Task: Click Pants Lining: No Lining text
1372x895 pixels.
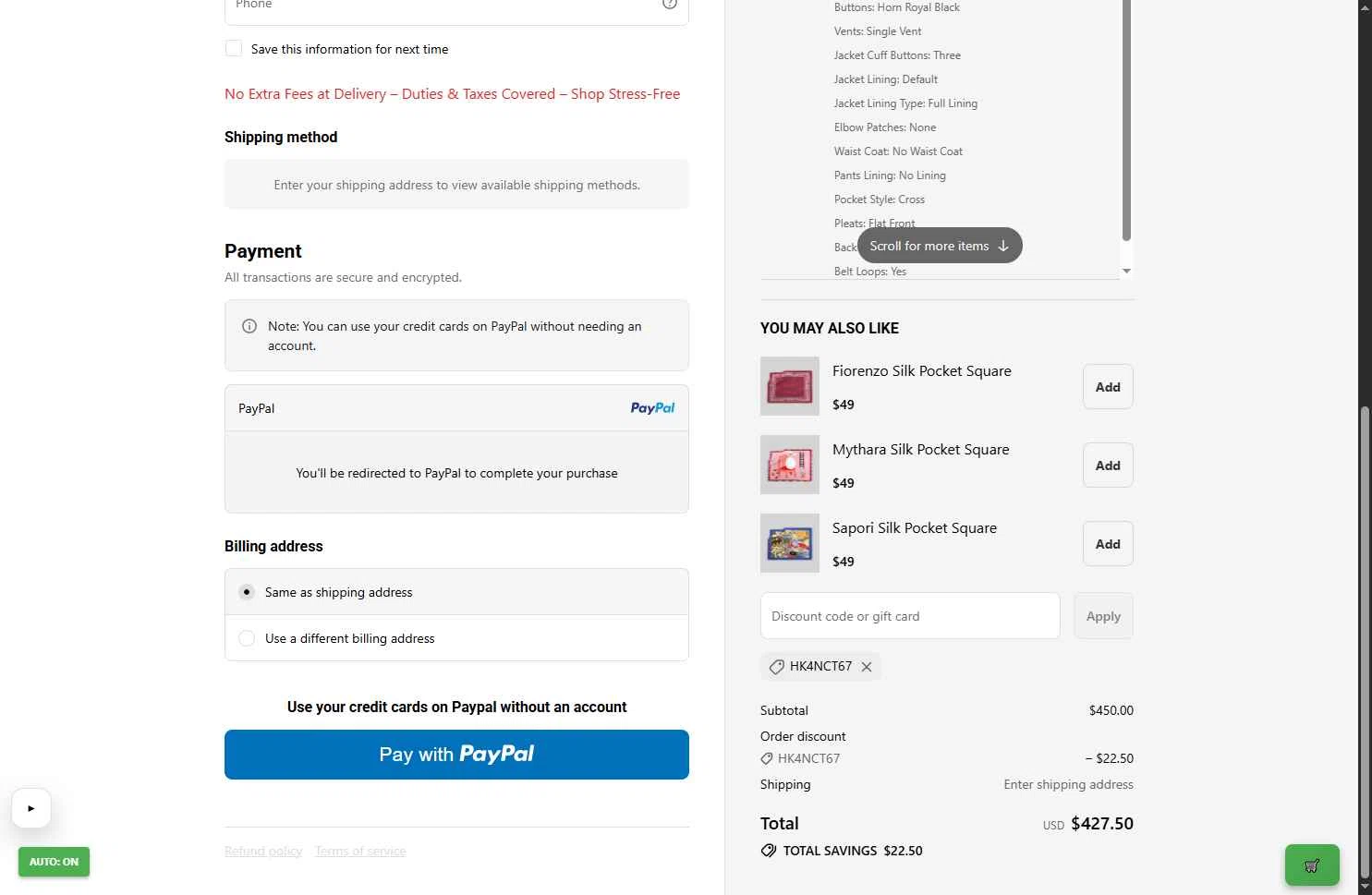Action: (x=890, y=175)
